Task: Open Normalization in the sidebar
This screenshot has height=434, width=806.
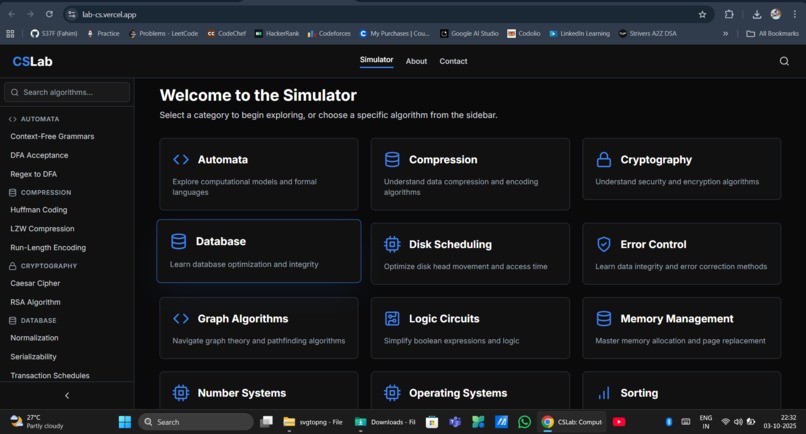Action: point(34,338)
